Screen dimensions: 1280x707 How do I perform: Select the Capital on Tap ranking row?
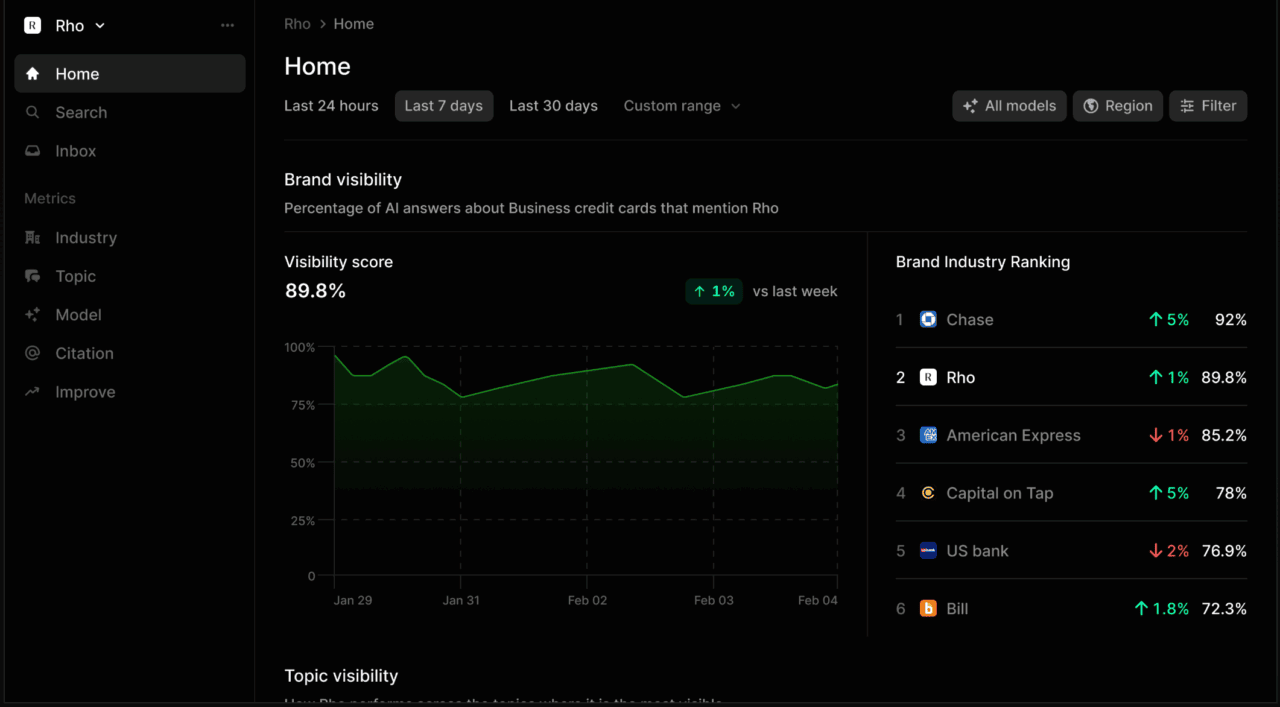1070,493
